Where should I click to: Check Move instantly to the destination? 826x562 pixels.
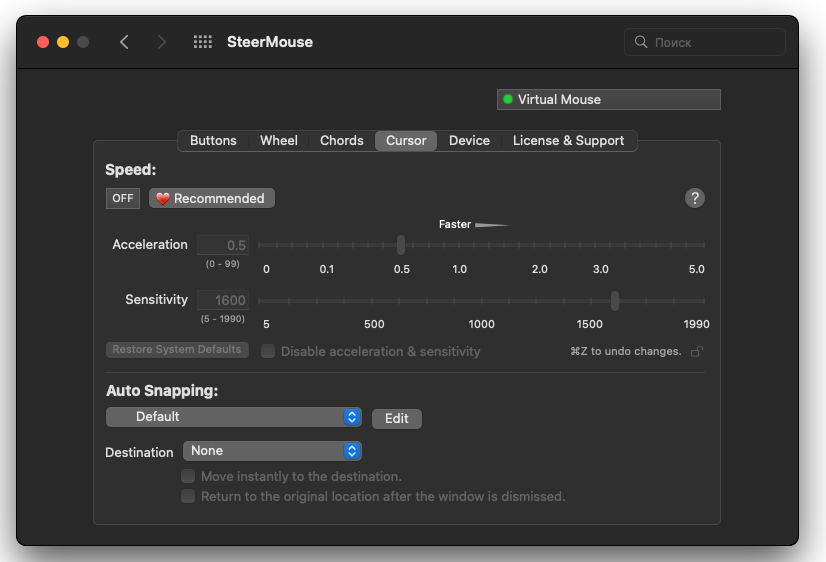point(188,477)
